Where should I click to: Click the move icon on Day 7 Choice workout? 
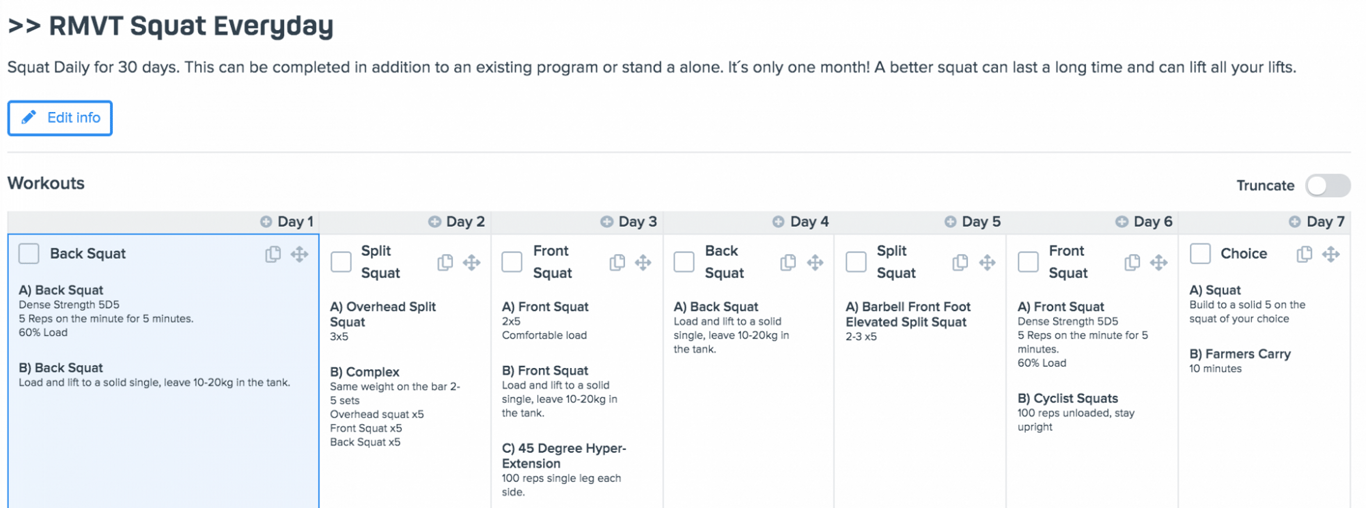1331,254
